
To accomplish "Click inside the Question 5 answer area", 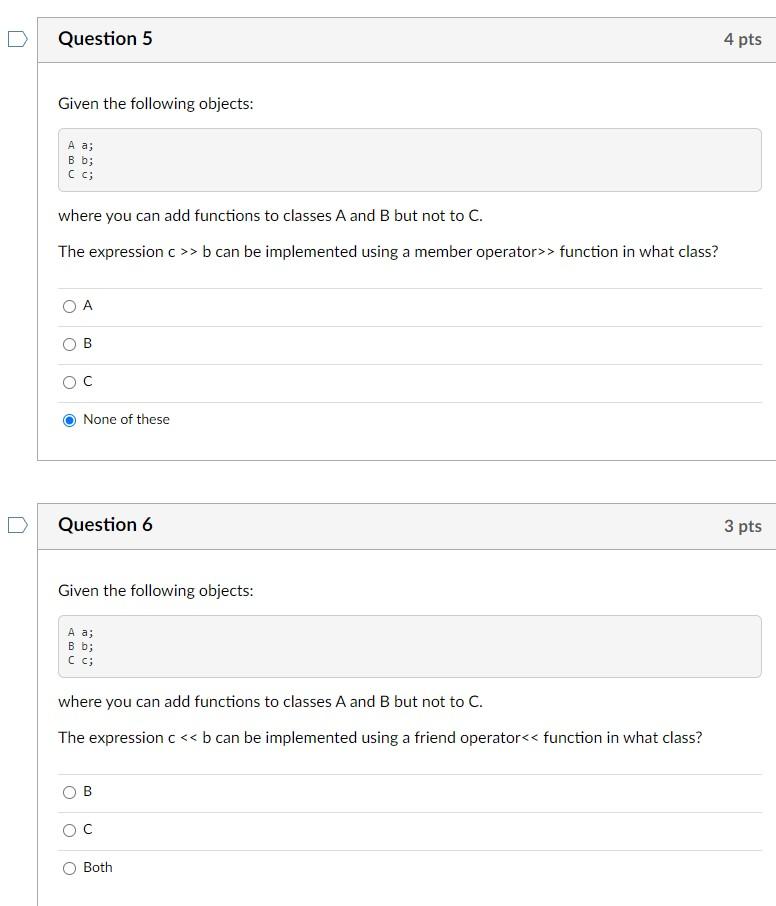I will [400, 360].
